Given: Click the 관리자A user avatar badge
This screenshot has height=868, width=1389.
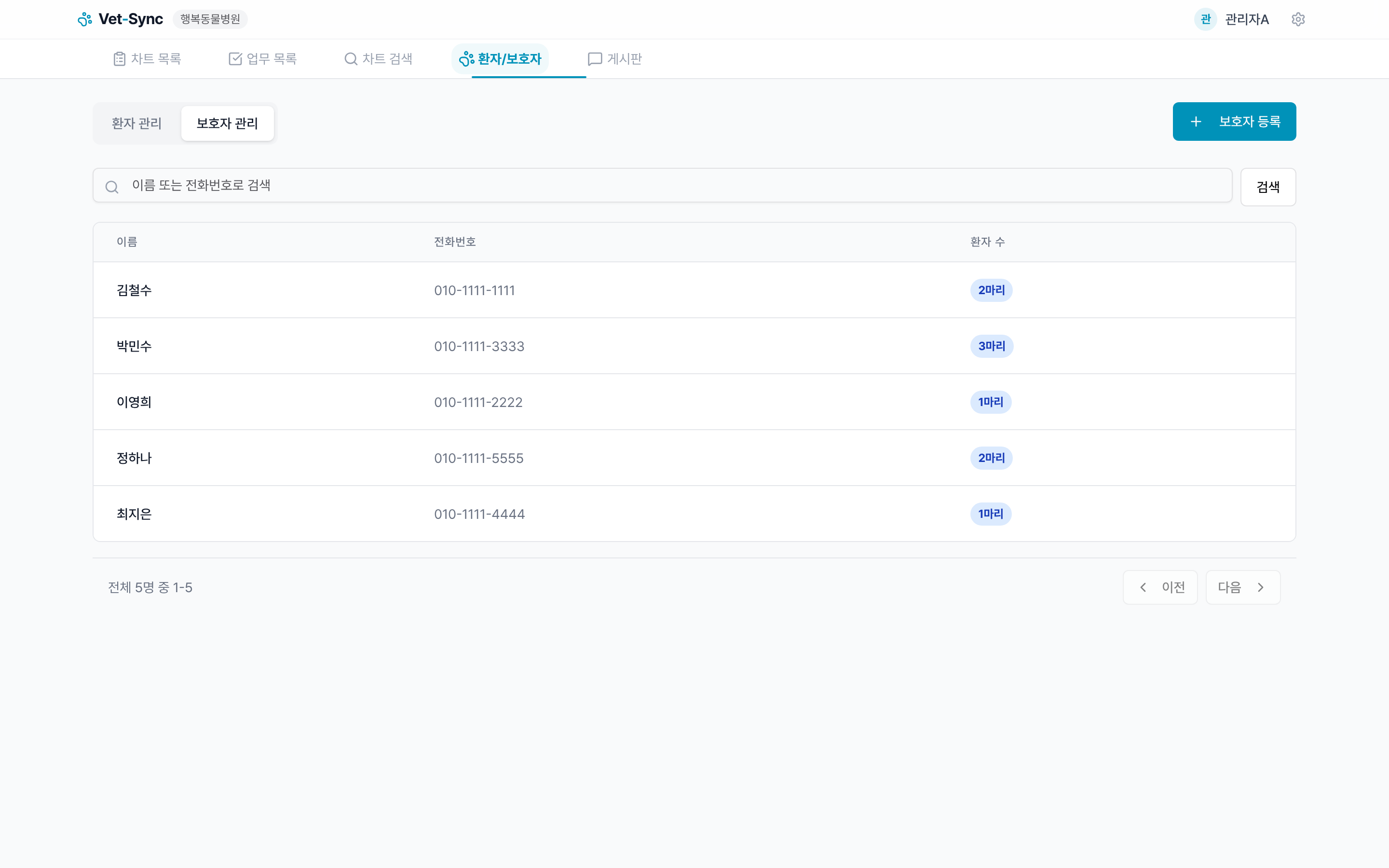Looking at the screenshot, I should [1205, 19].
